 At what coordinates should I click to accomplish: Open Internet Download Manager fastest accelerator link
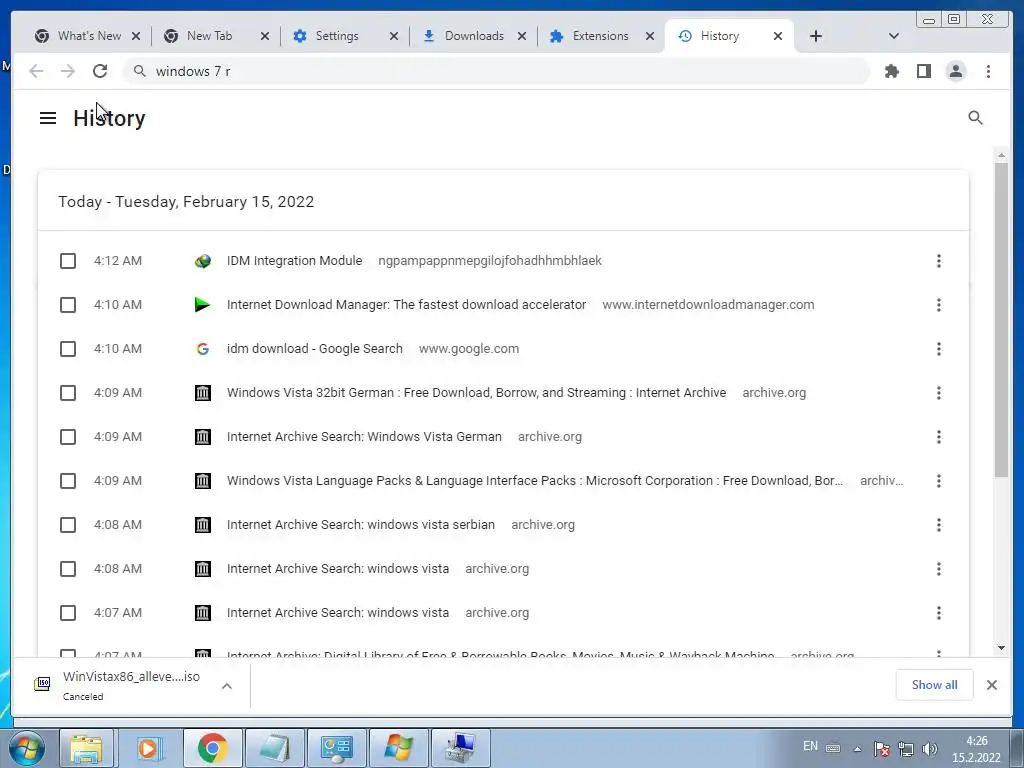(406, 304)
